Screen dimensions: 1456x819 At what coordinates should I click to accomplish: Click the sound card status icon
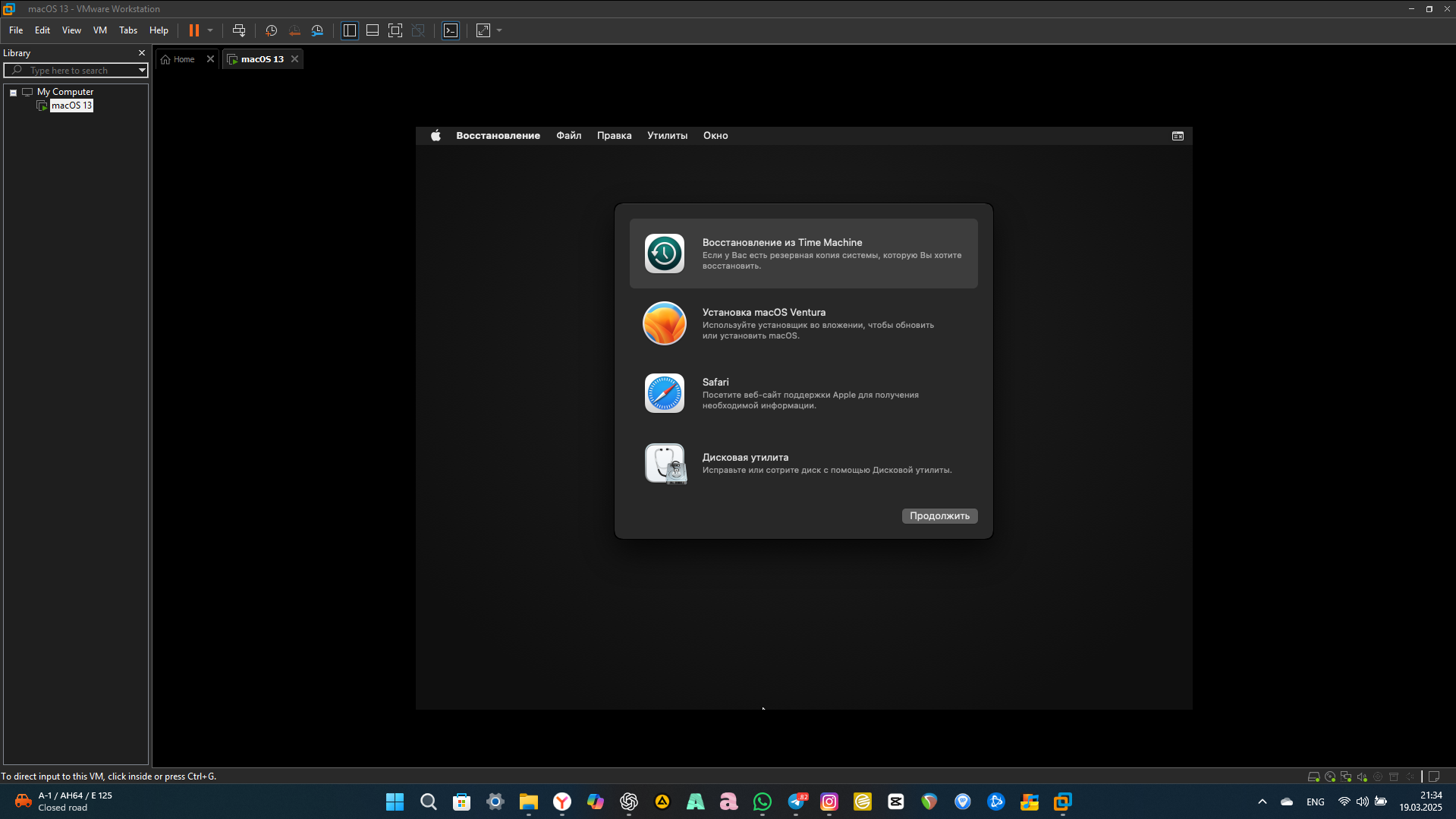(x=1362, y=777)
